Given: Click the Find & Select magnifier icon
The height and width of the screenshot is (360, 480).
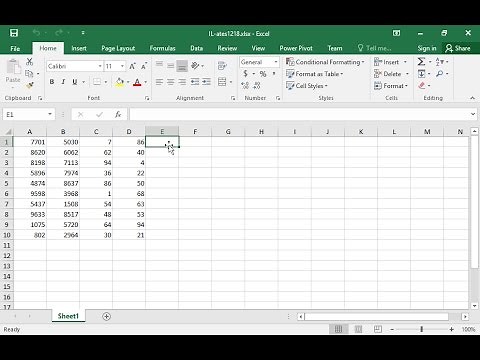Looking at the screenshot, I should tap(440, 74).
